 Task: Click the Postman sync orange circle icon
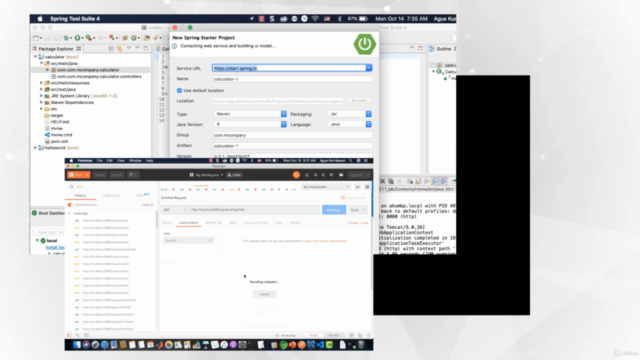(296, 175)
